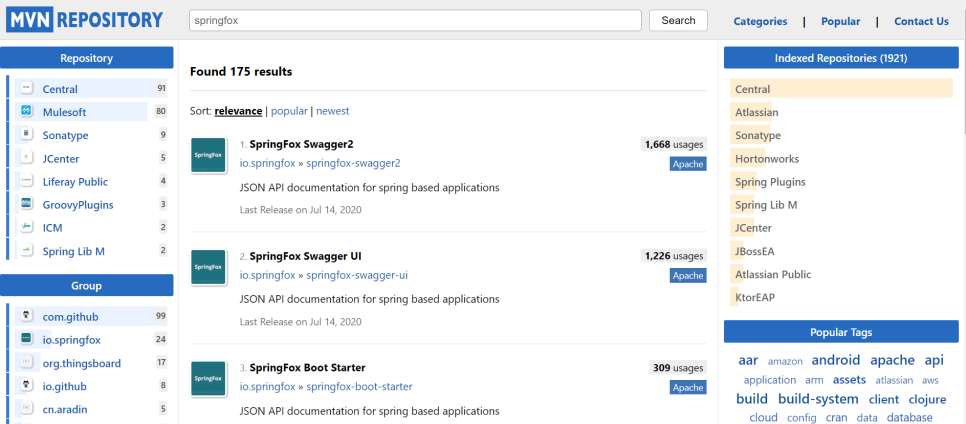Screen dimensions: 966x424
Task: Click the Central repository icon in sidebar
Action: click(x=26, y=89)
